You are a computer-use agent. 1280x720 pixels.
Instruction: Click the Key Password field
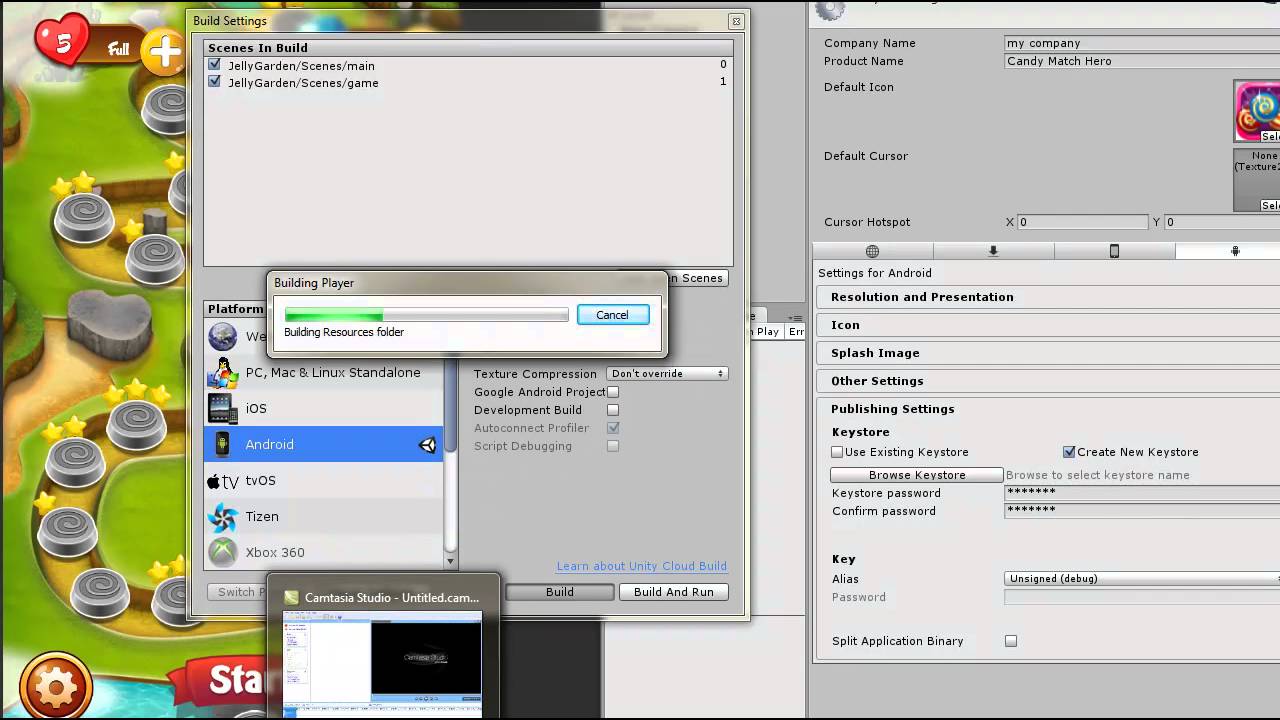coord(1142,597)
